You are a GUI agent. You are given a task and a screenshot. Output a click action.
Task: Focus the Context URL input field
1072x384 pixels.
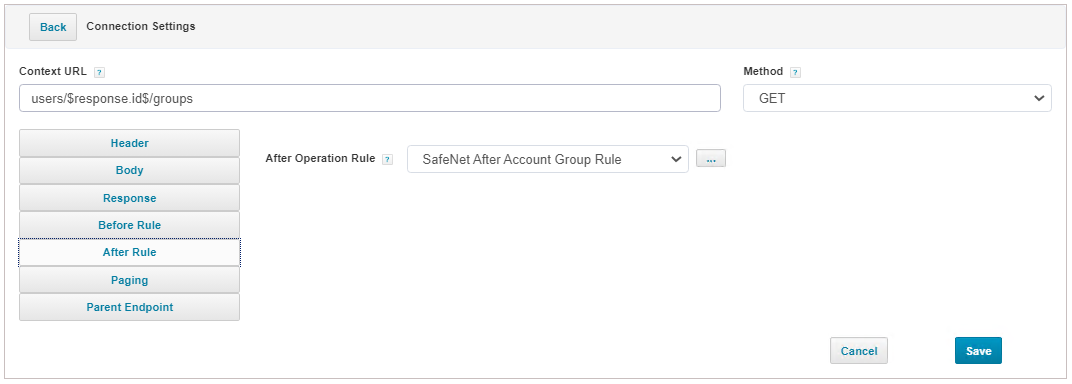370,98
